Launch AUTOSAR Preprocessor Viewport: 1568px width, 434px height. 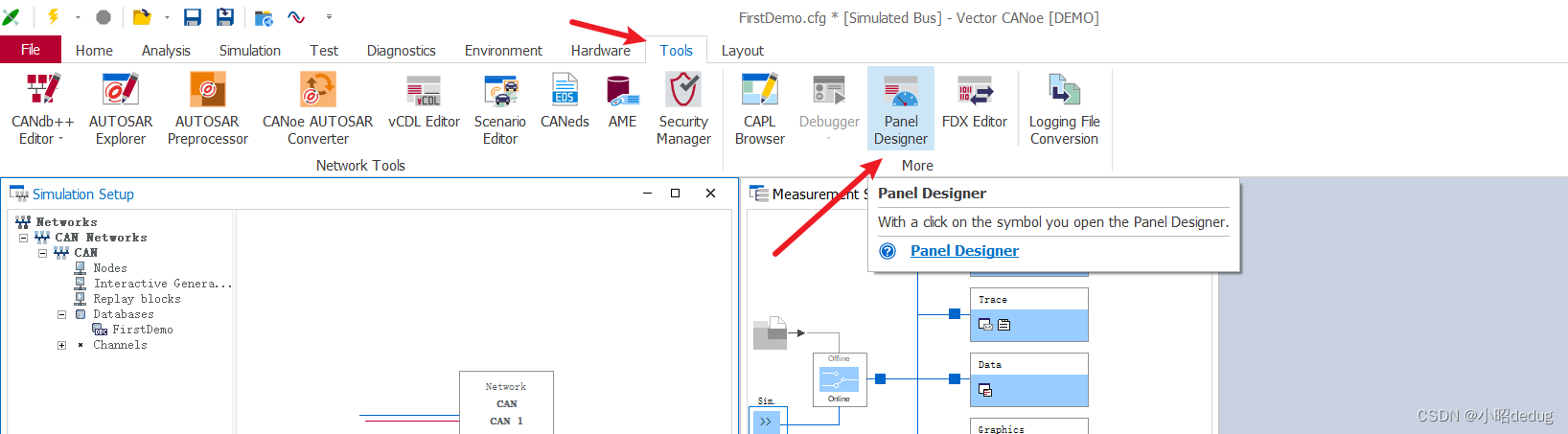click(x=208, y=109)
